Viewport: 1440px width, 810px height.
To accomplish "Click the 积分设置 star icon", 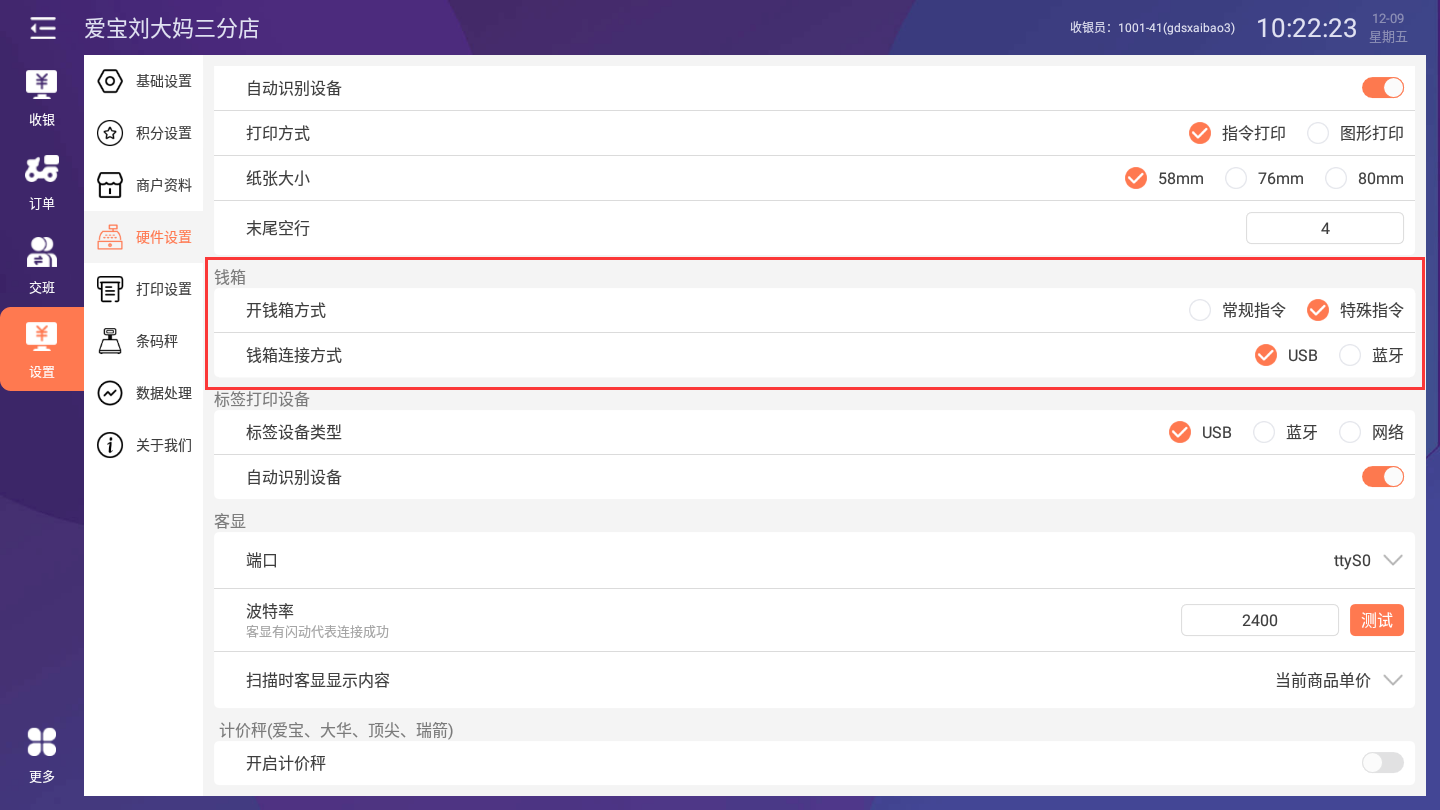I will click(x=110, y=133).
